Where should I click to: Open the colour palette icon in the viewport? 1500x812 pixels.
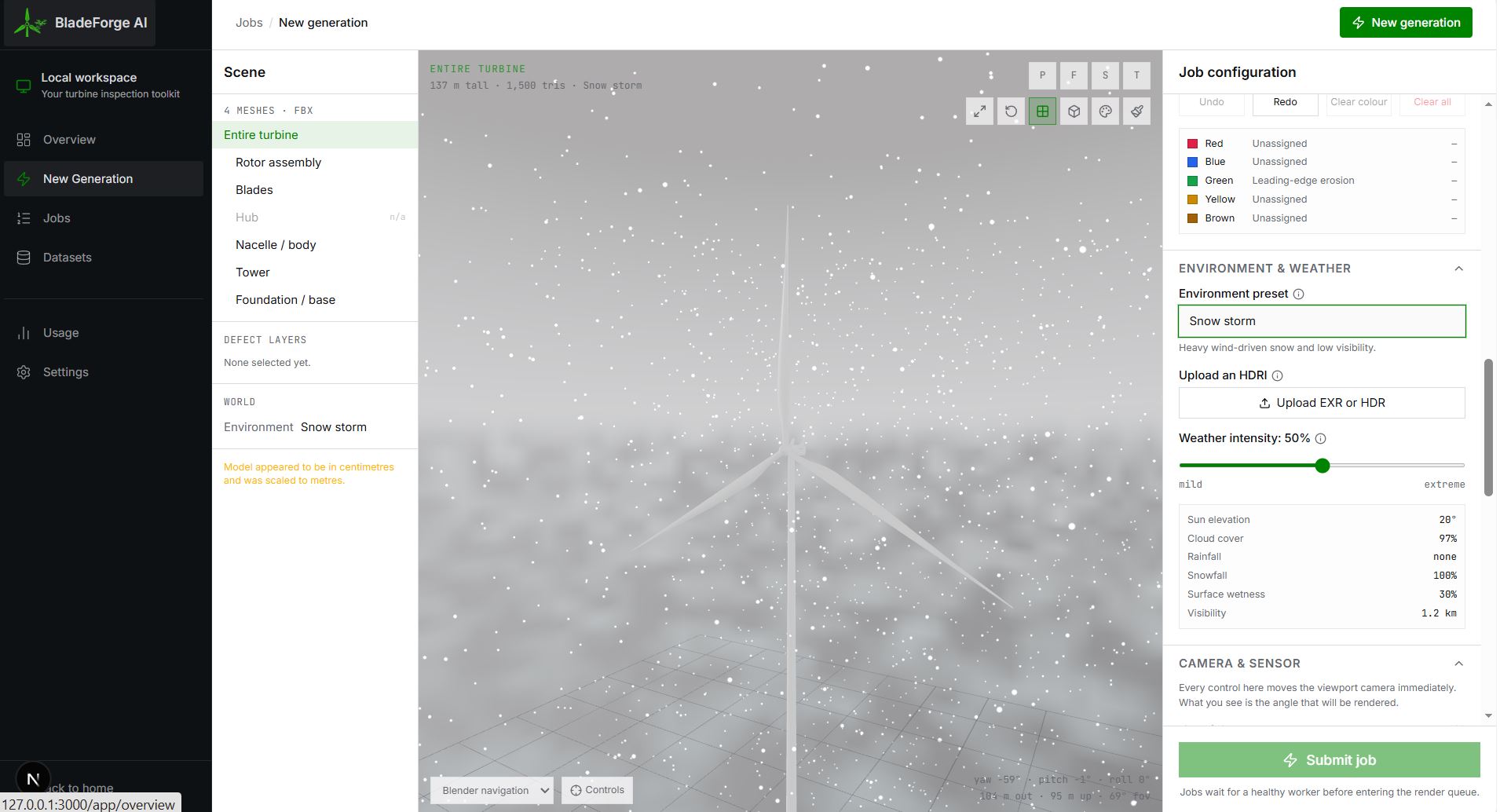(1105, 112)
